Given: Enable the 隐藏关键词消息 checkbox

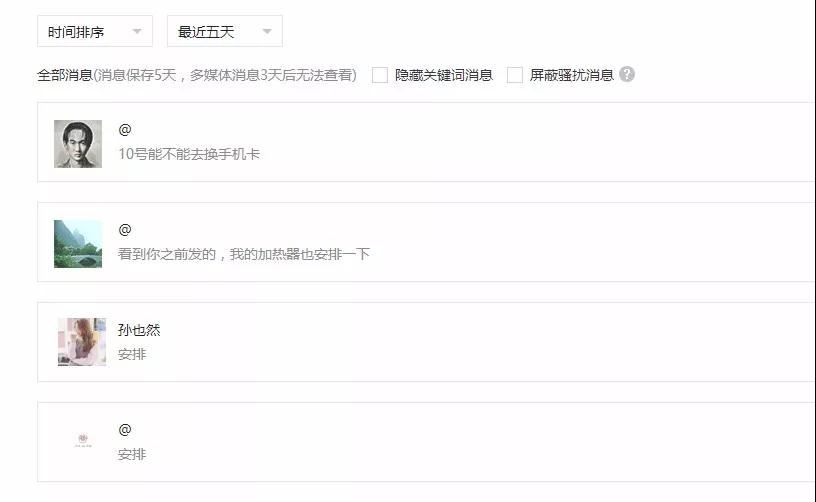Looking at the screenshot, I should 380,75.
